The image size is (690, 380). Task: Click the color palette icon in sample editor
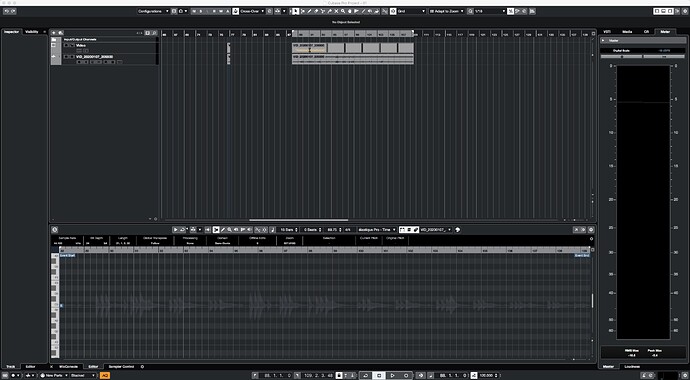457,229
